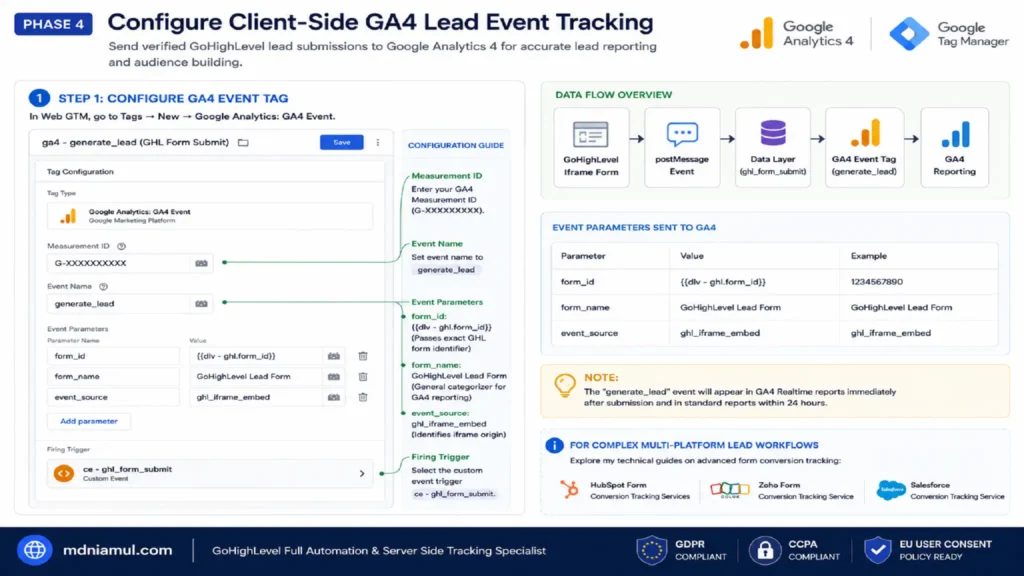This screenshot has height=576, width=1024.
Task: Click the ghl_iframe_embed value field
Action: [x=256, y=397]
